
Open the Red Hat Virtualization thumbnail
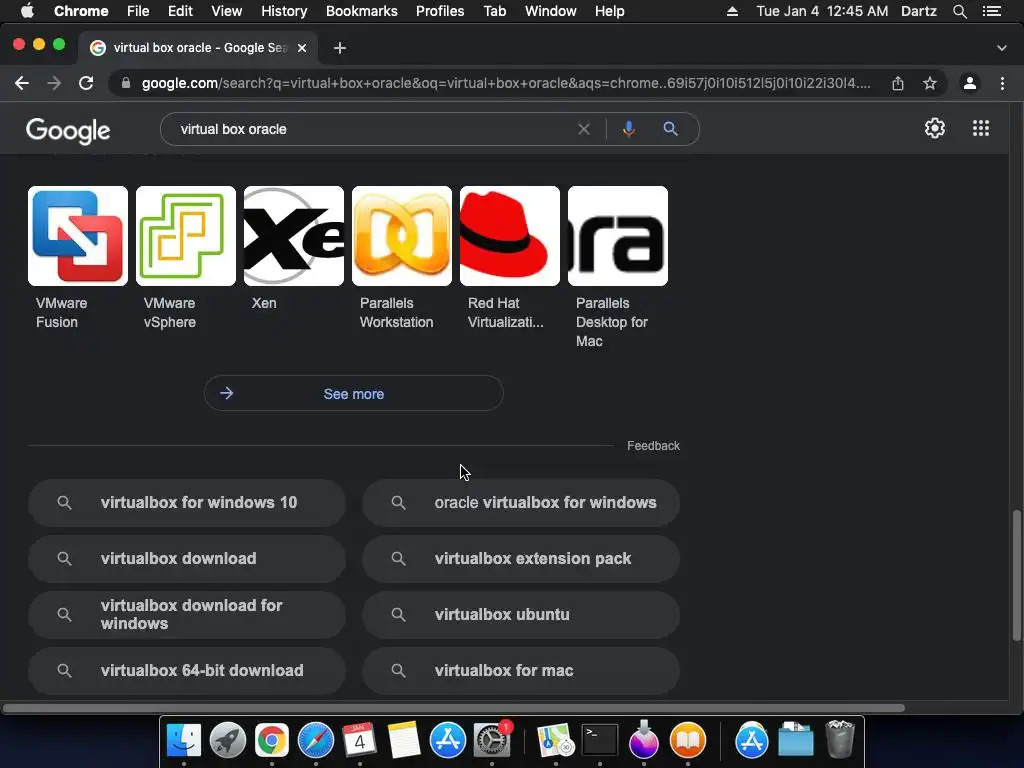point(509,236)
